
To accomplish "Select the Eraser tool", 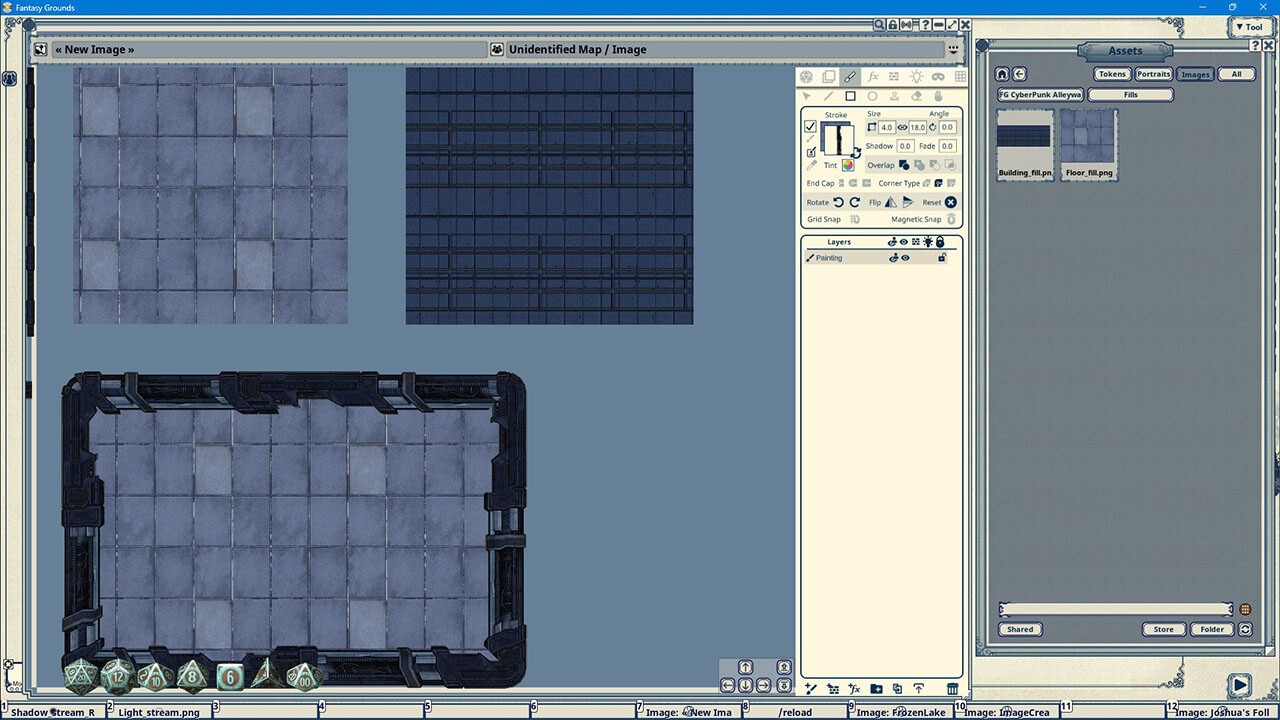I will click(916, 95).
